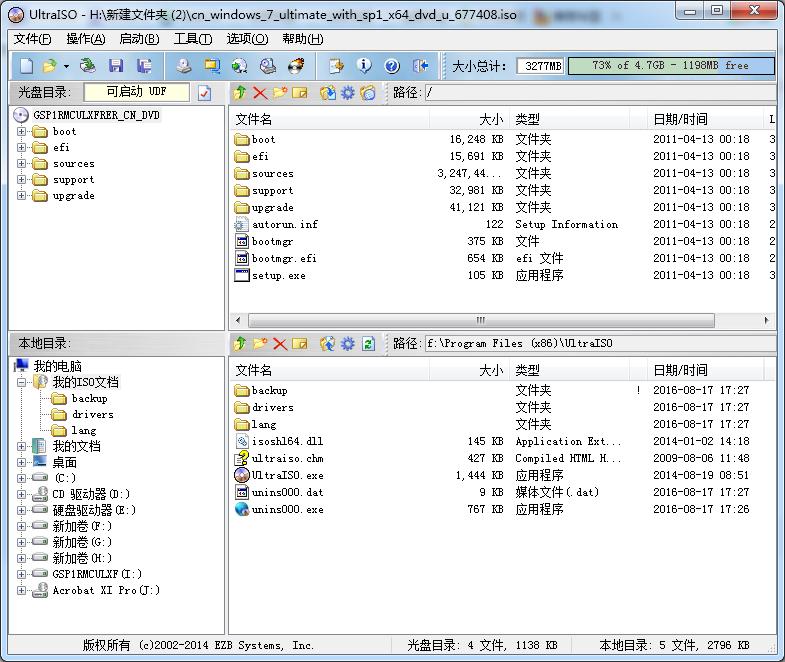
Task: Select autorun.inf in disc file list
Action: (285, 224)
